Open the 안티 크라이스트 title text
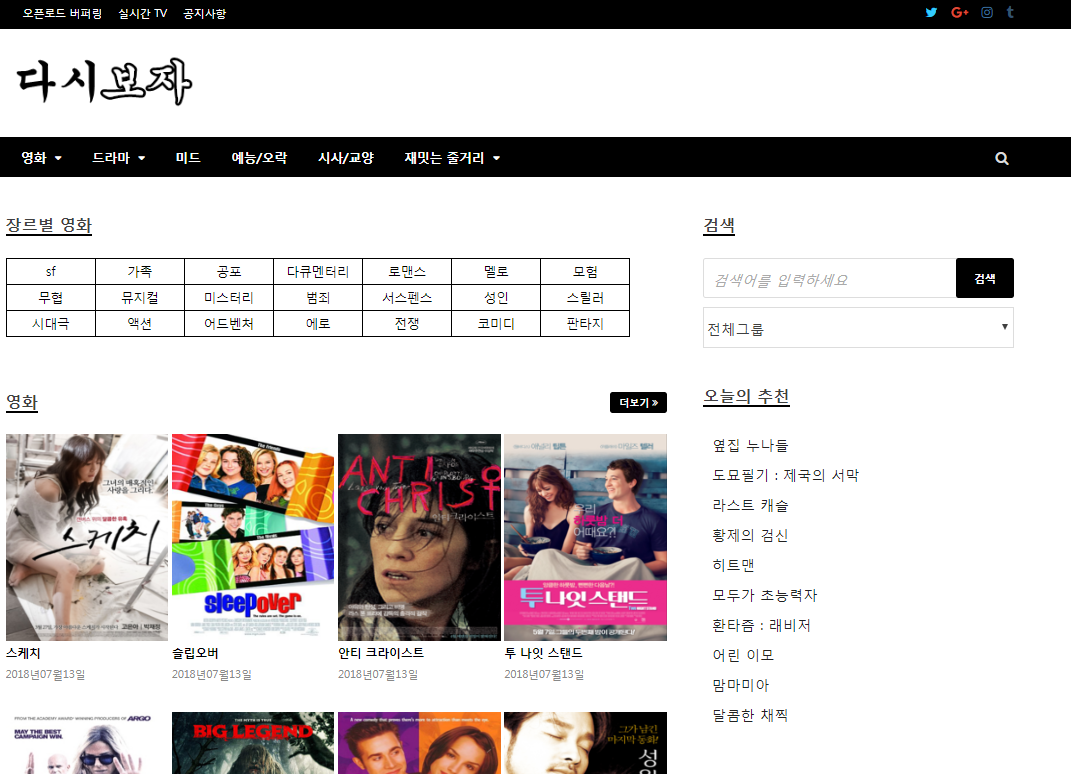Viewport: 1071px width, 774px height. click(x=381, y=653)
